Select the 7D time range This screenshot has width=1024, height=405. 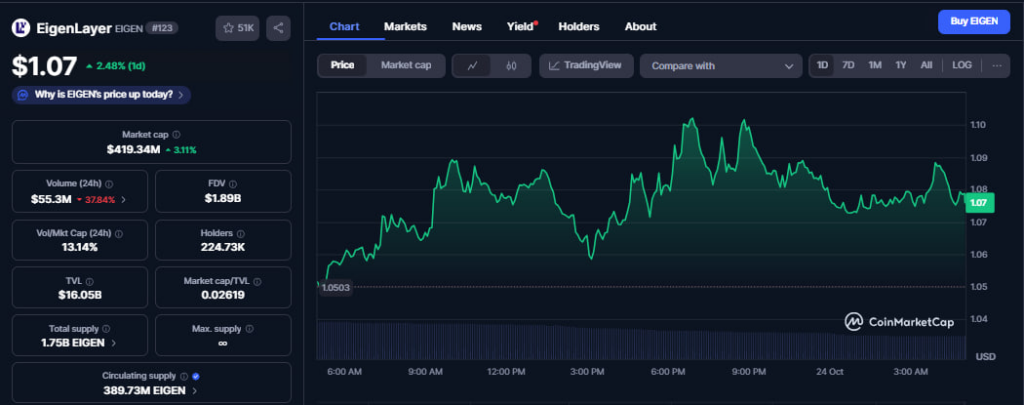tap(848, 65)
